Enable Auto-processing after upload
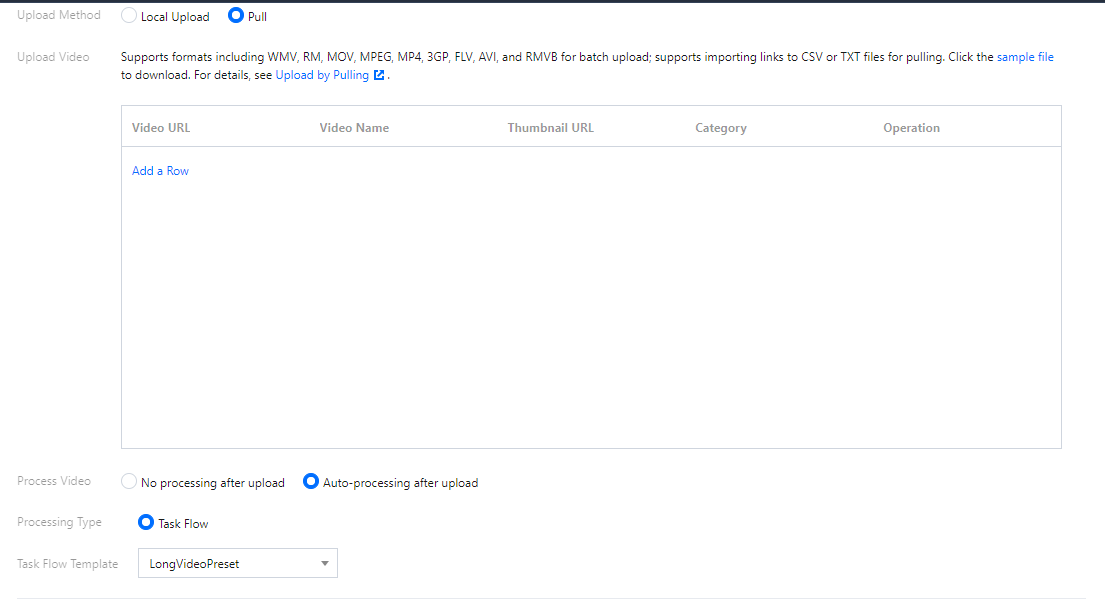1105x603 pixels. [x=311, y=482]
